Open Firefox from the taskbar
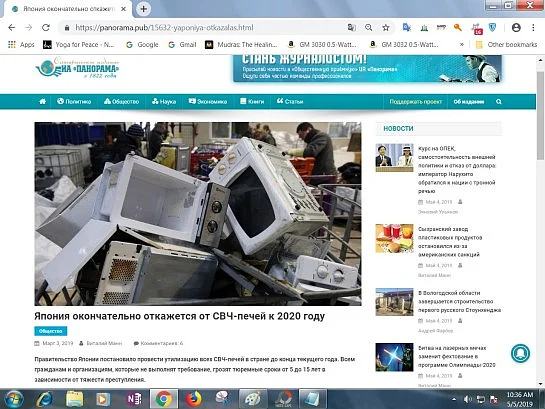 (x=194, y=399)
